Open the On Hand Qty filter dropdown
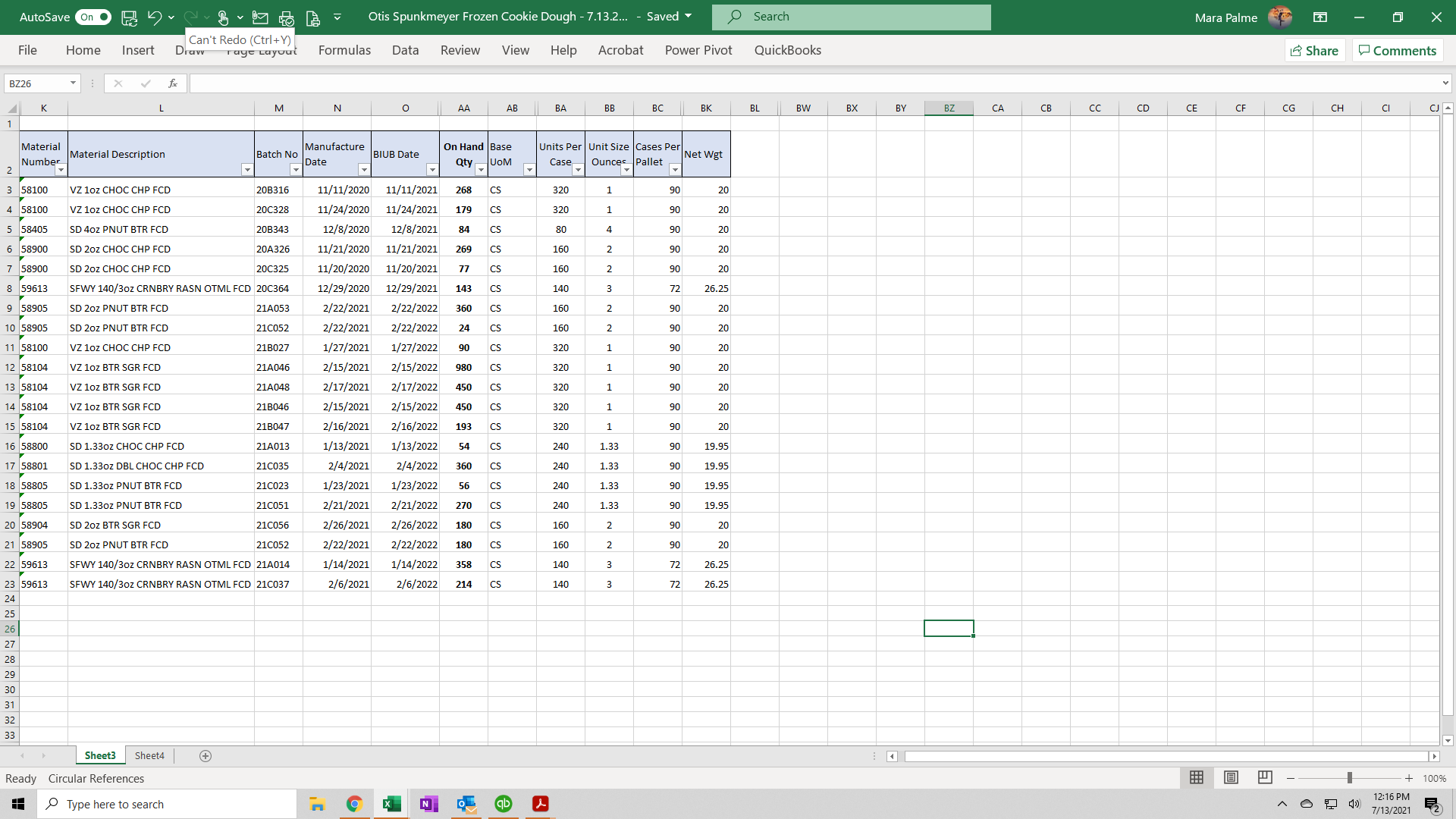This screenshot has width=1456, height=819. point(481,170)
